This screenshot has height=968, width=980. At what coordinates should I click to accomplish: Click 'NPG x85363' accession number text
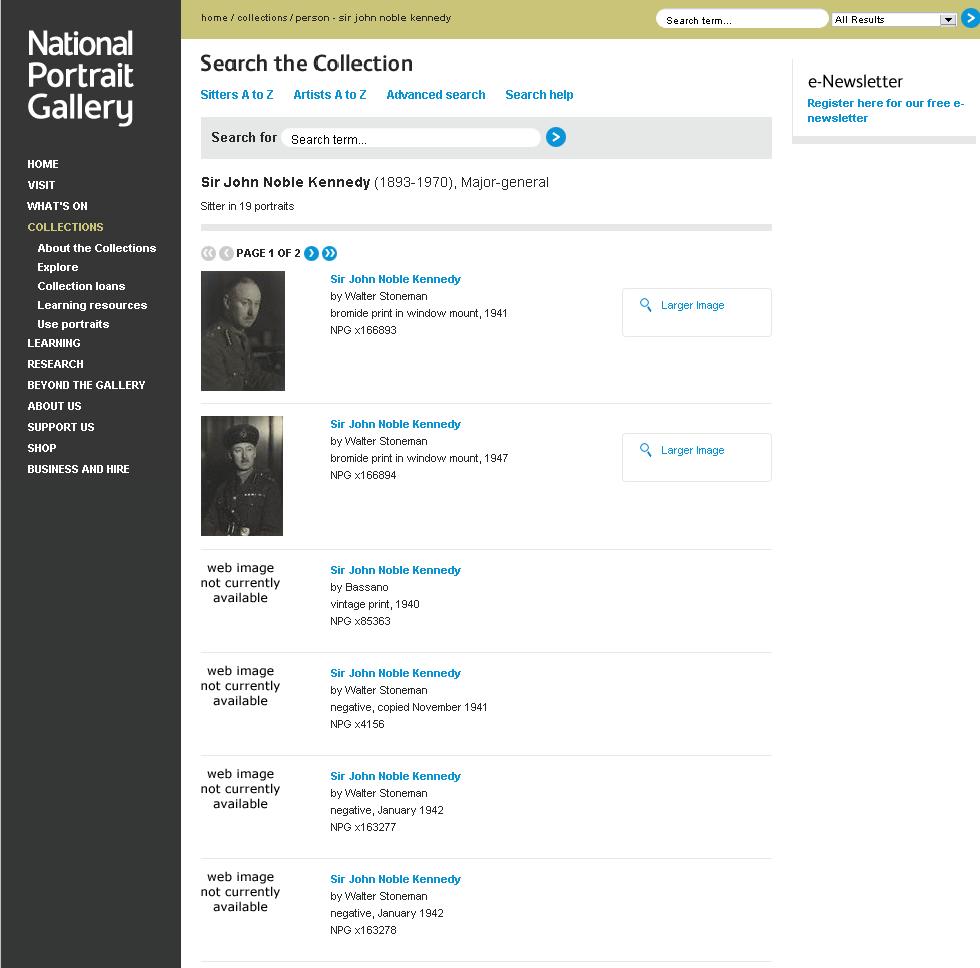(360, 621)
